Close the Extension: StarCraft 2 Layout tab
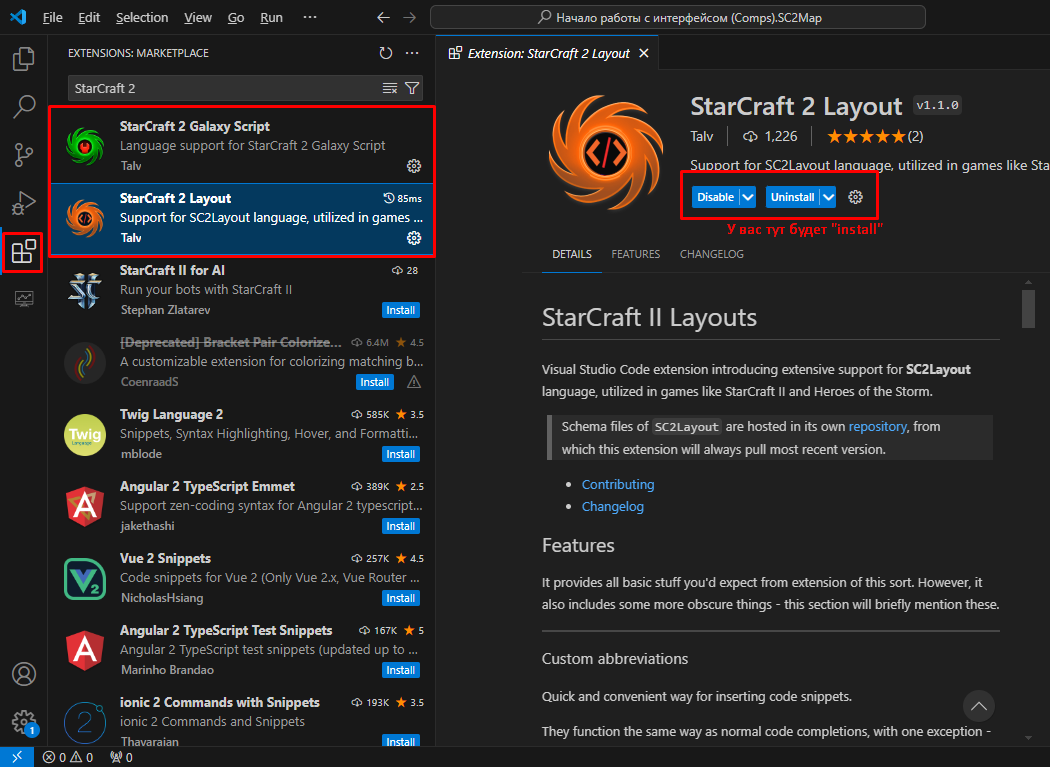This screenshot has height=767, width=1050. click(x=644, y=53)
